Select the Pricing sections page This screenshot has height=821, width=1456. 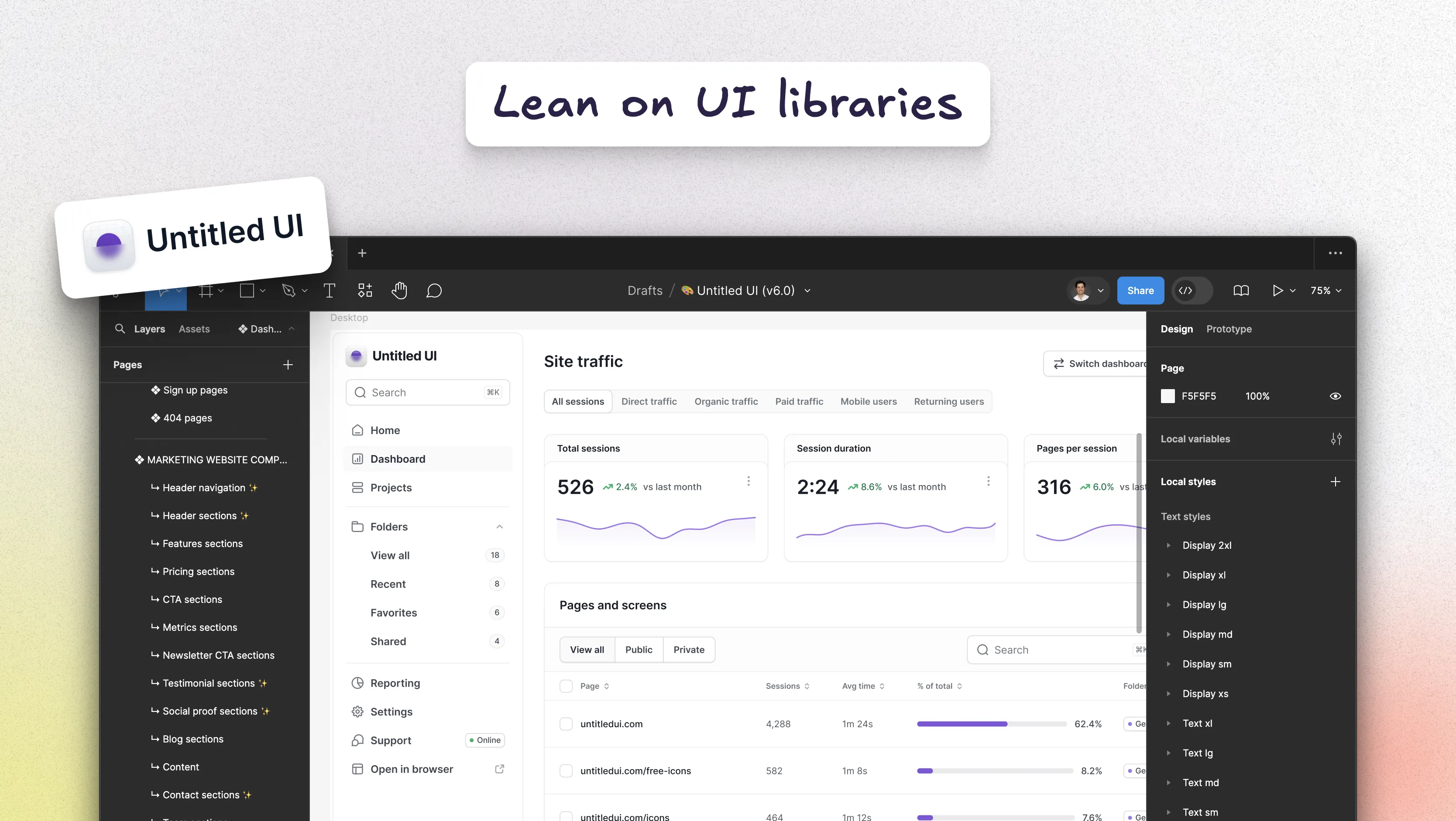click(199, 571)
